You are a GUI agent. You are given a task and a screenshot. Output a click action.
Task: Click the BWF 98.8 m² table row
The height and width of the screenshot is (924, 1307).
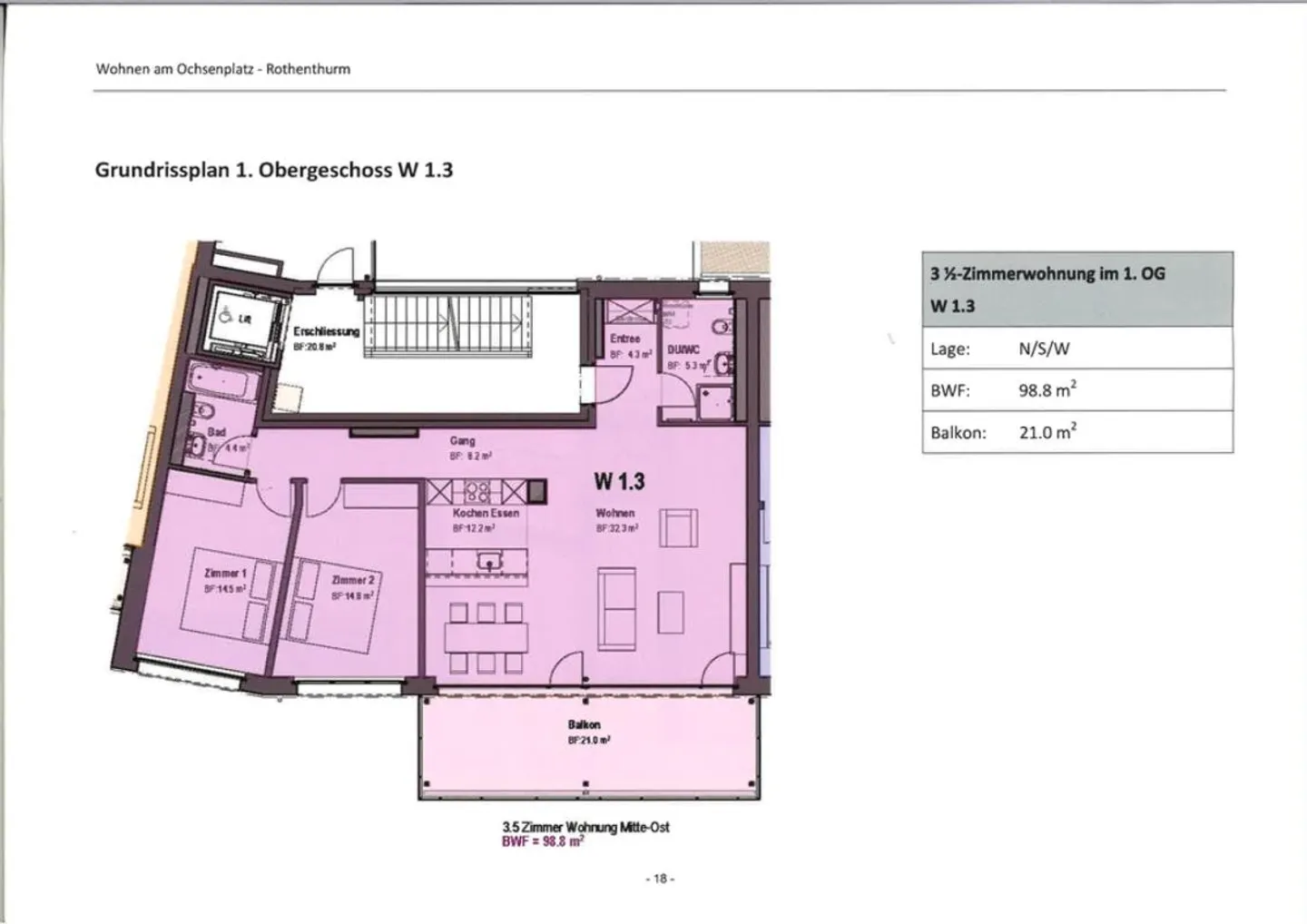pyautogui.click(x=1076, y=390)
